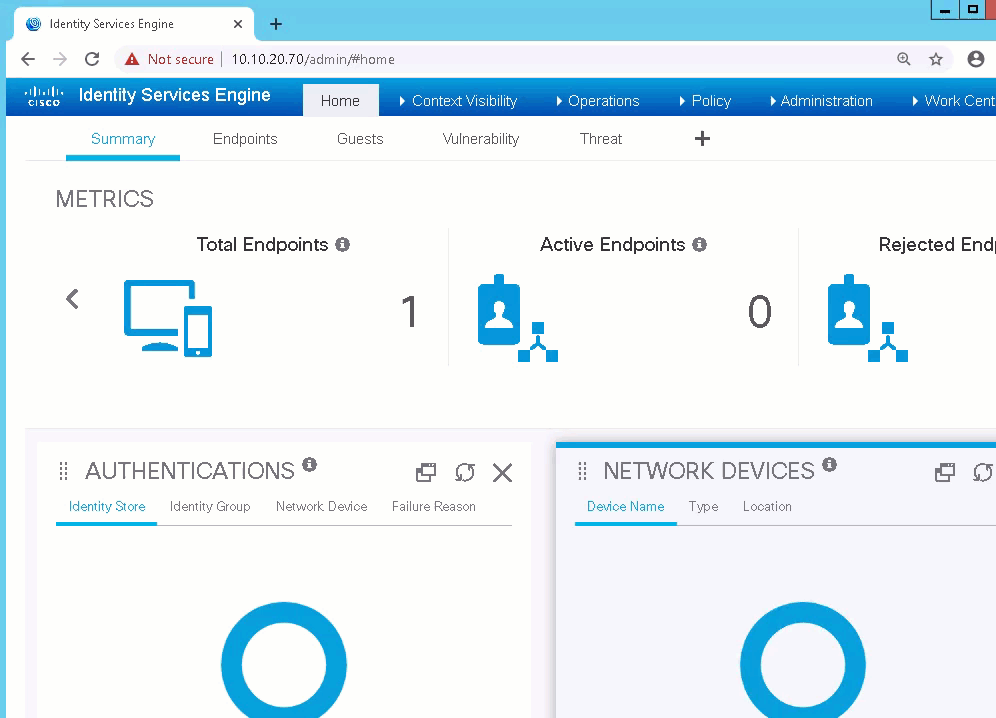Select Identity Store tab in Authentications
This screenshot has height=718, width=996.
107,506
